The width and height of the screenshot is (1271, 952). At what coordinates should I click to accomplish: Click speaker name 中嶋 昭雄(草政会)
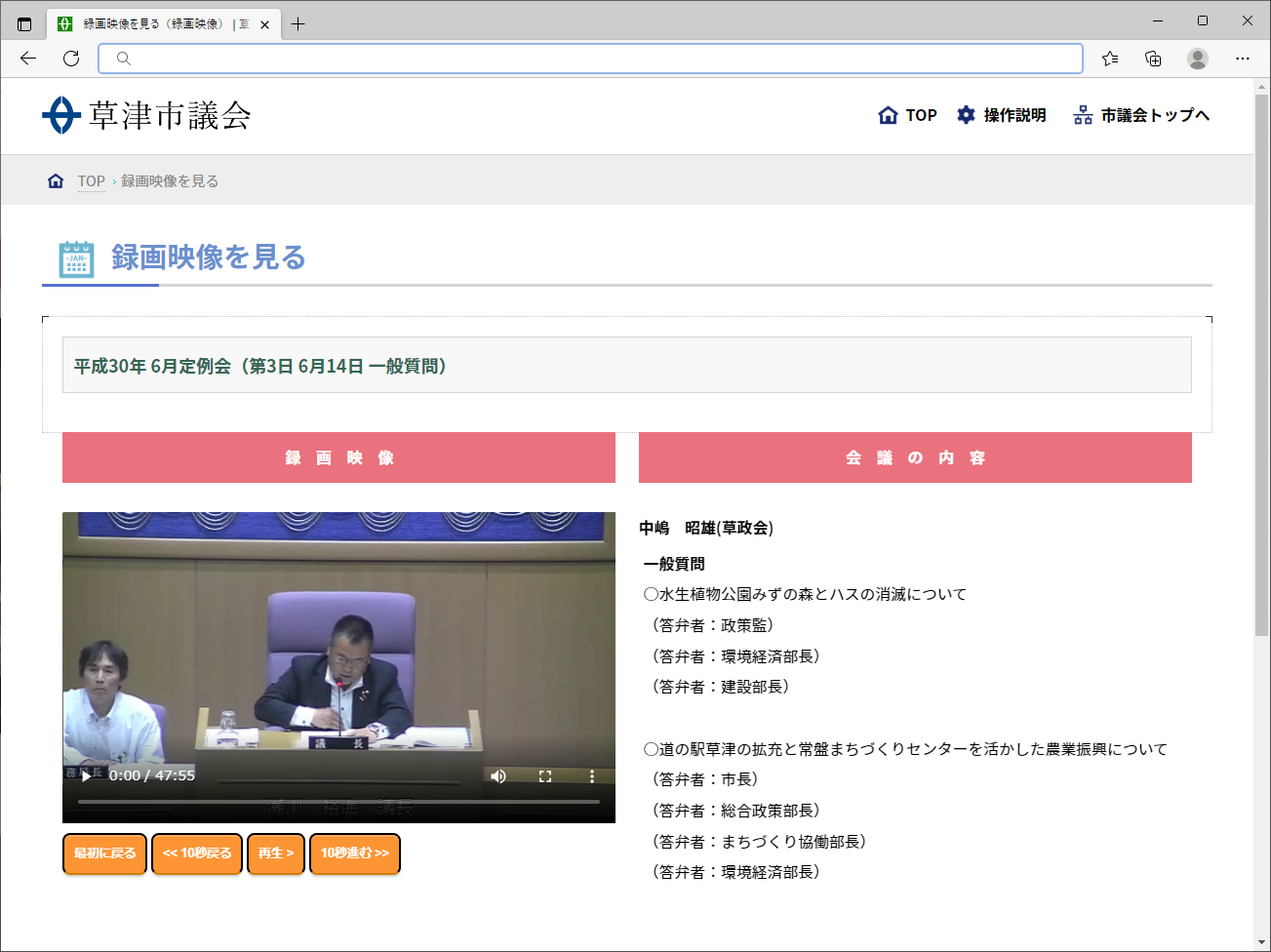tap(706, 528)
